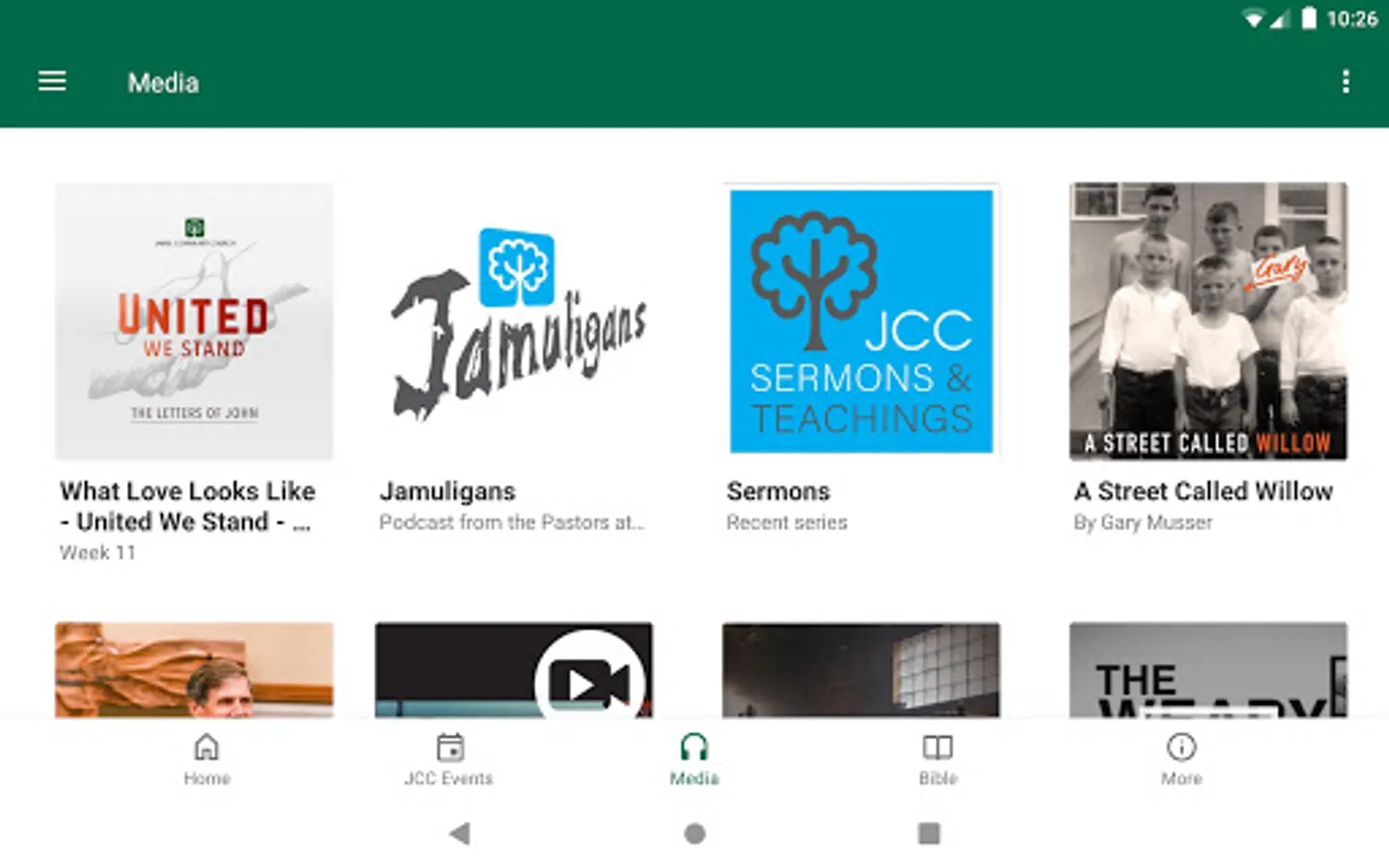Select 'A Street Called Willow' title text
The height and width of the screenshot is (868, 1389).
tap(1204, 491)
